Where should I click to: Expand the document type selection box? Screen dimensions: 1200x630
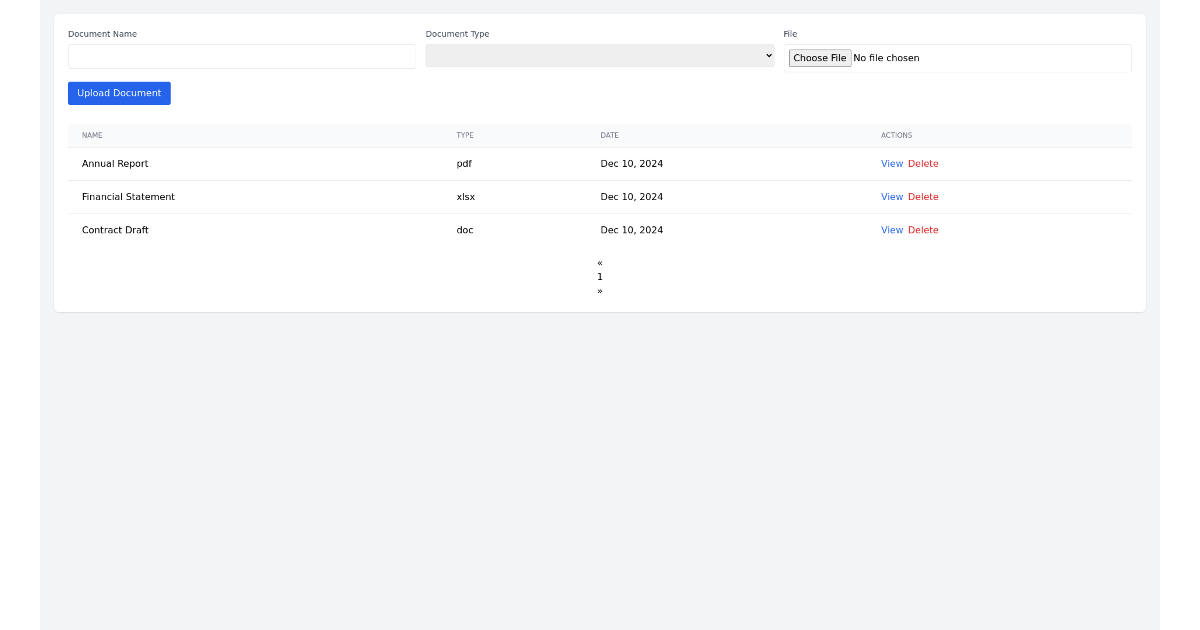tap(600, 55)
